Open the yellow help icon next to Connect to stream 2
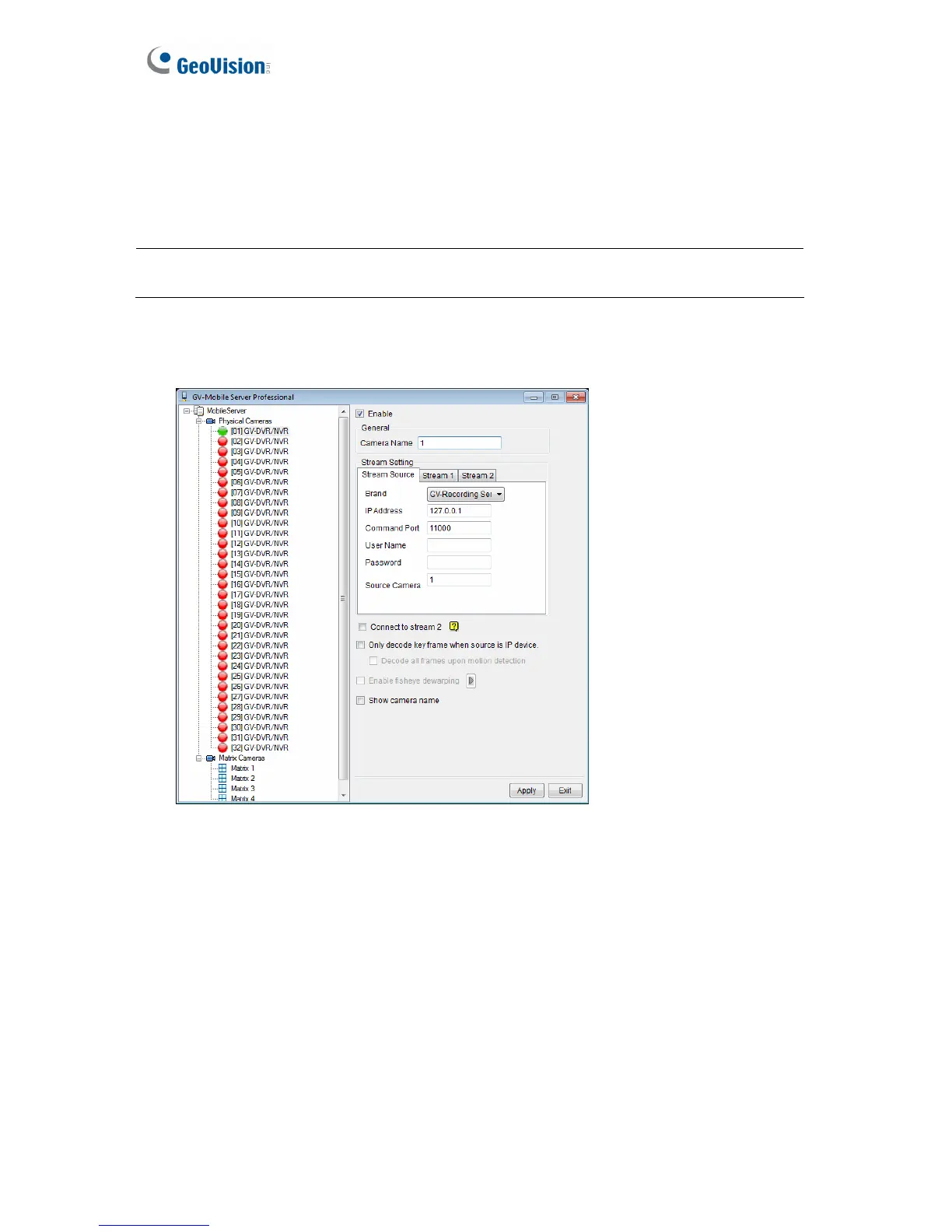Viewport: 952px width, 1232px height. tap(455, 627)
